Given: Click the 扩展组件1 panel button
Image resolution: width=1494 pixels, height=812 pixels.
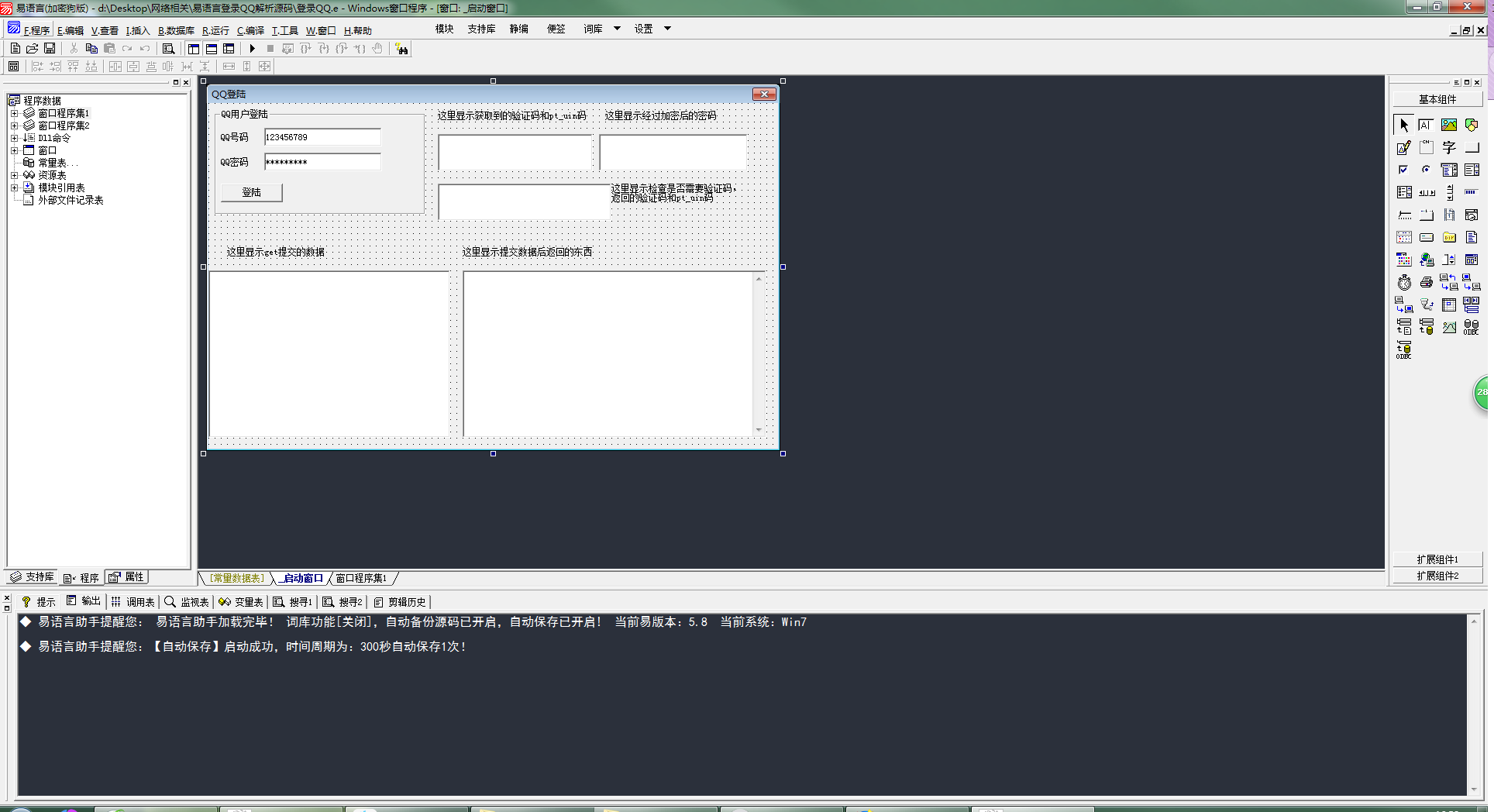Looking at the screenshot, I should (x=1437, y=559).
